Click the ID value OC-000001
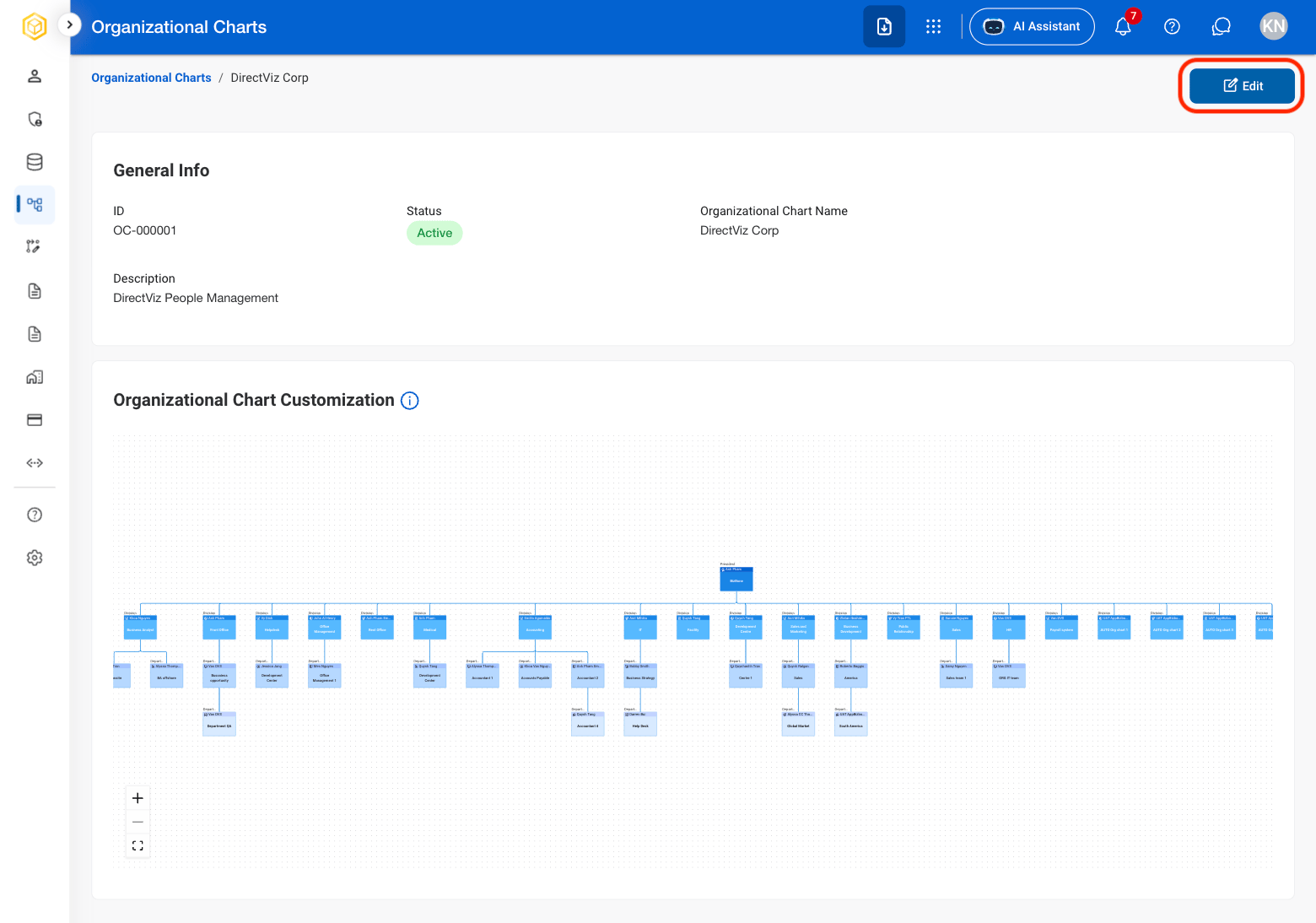The width and height of the screenshot is (1316, 923). (x=145, y=230)
